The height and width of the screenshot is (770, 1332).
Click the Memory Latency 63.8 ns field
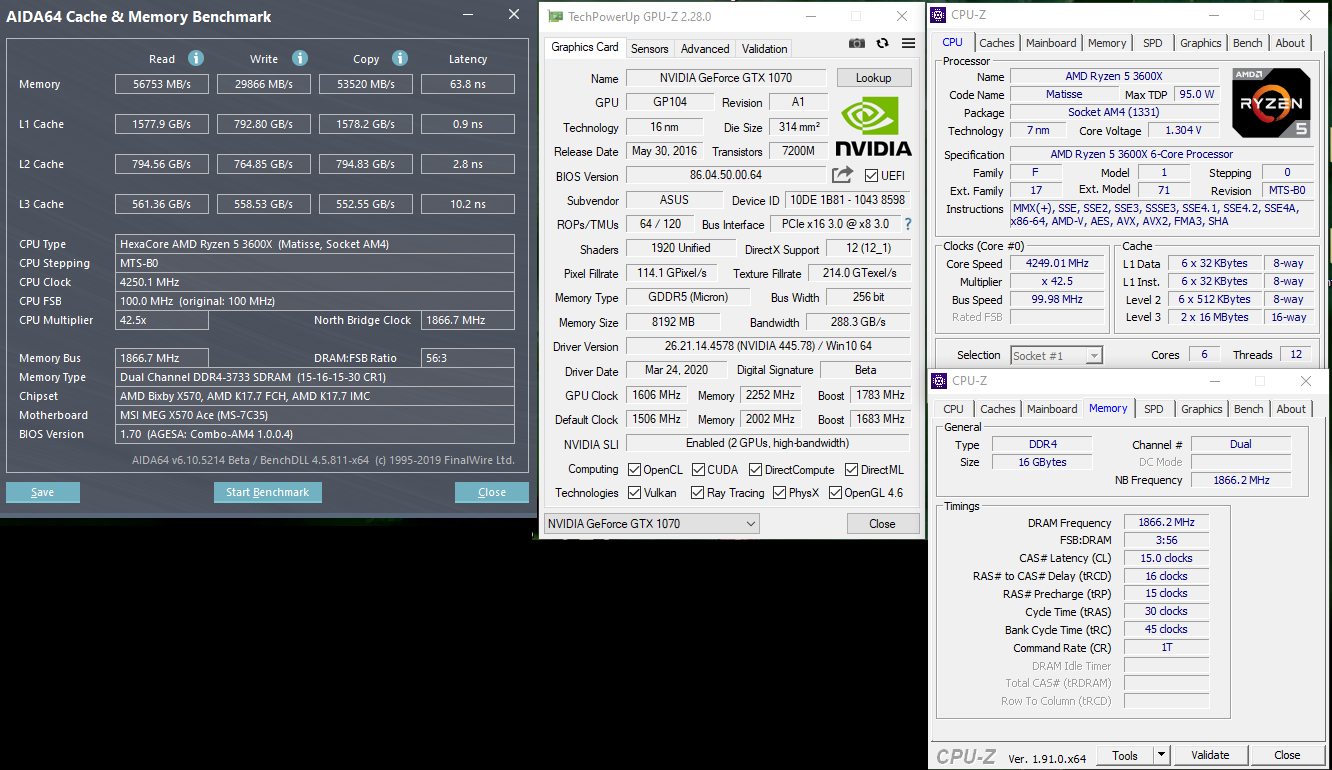click(468, 84)
